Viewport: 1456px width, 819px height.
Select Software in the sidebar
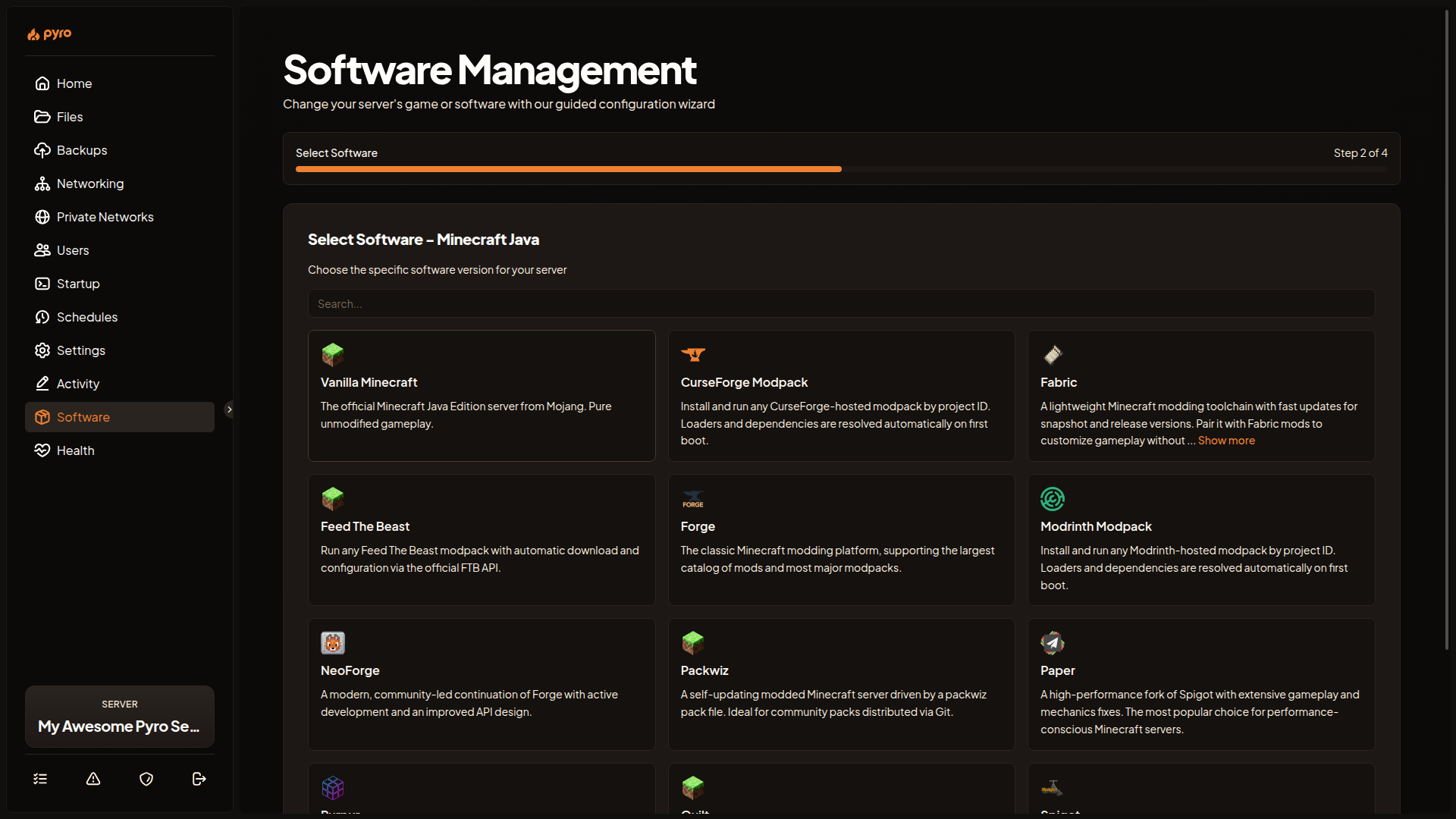click(x=120, y=417)
